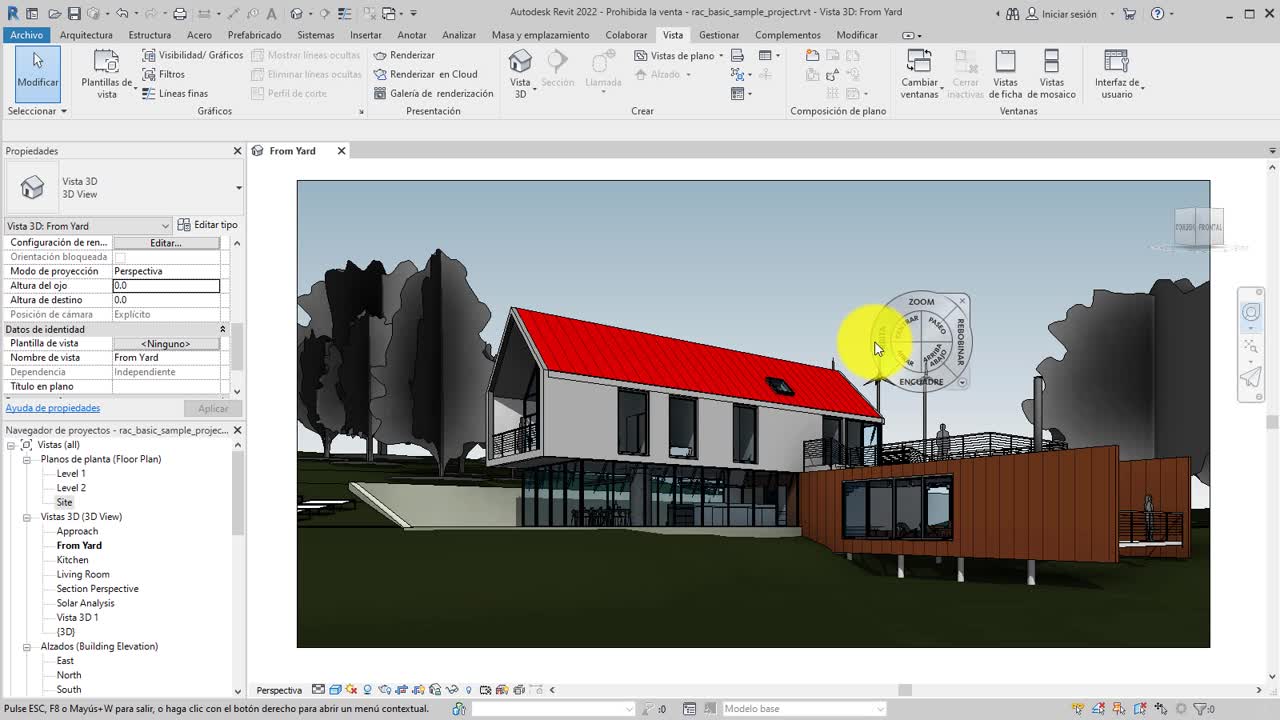The image size is (1280, 720).
Task: Open file from quick access toolbar
Action: pyautogui.click(x=54, y=14)
